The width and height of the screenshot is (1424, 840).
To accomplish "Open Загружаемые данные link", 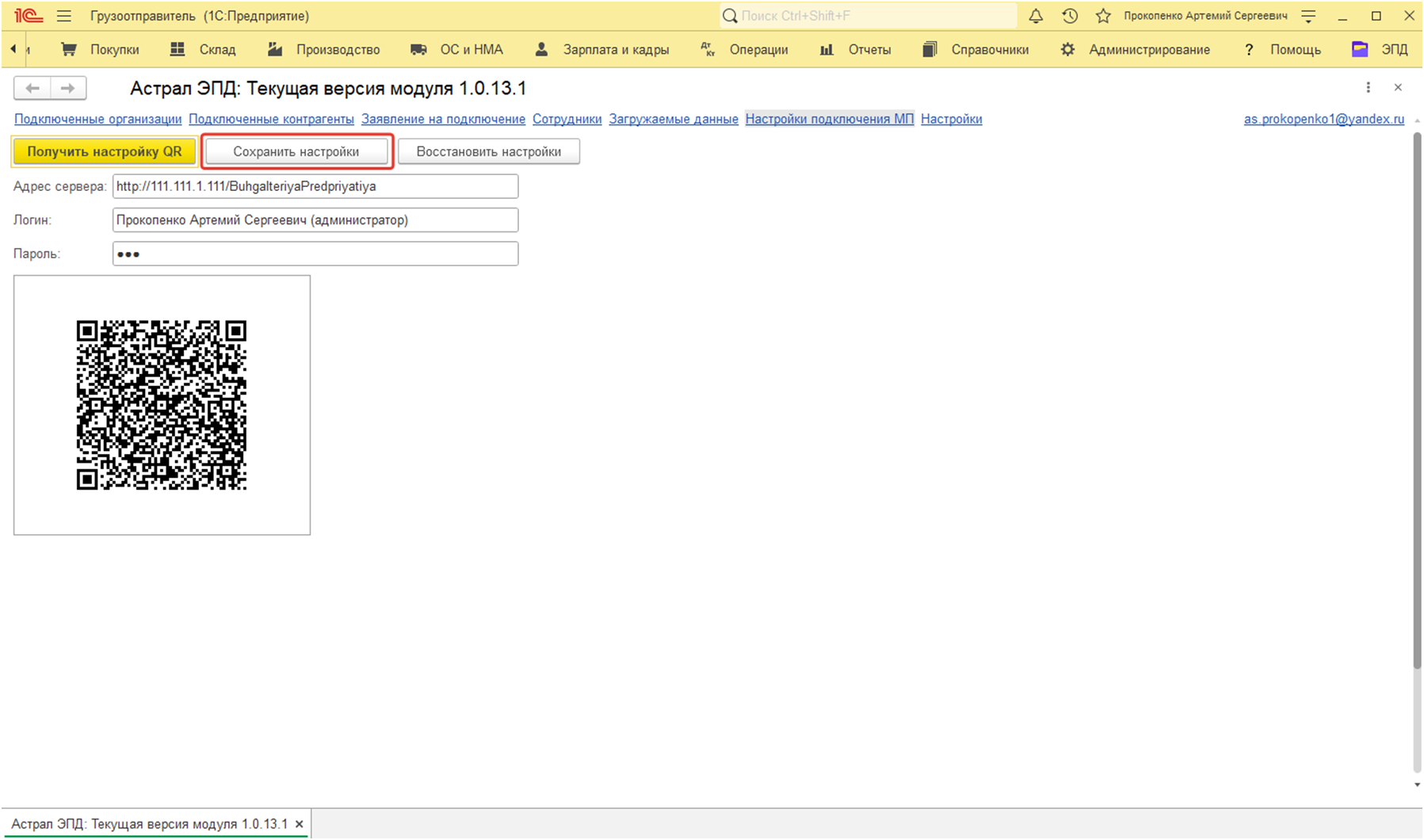I will (674, 119).
